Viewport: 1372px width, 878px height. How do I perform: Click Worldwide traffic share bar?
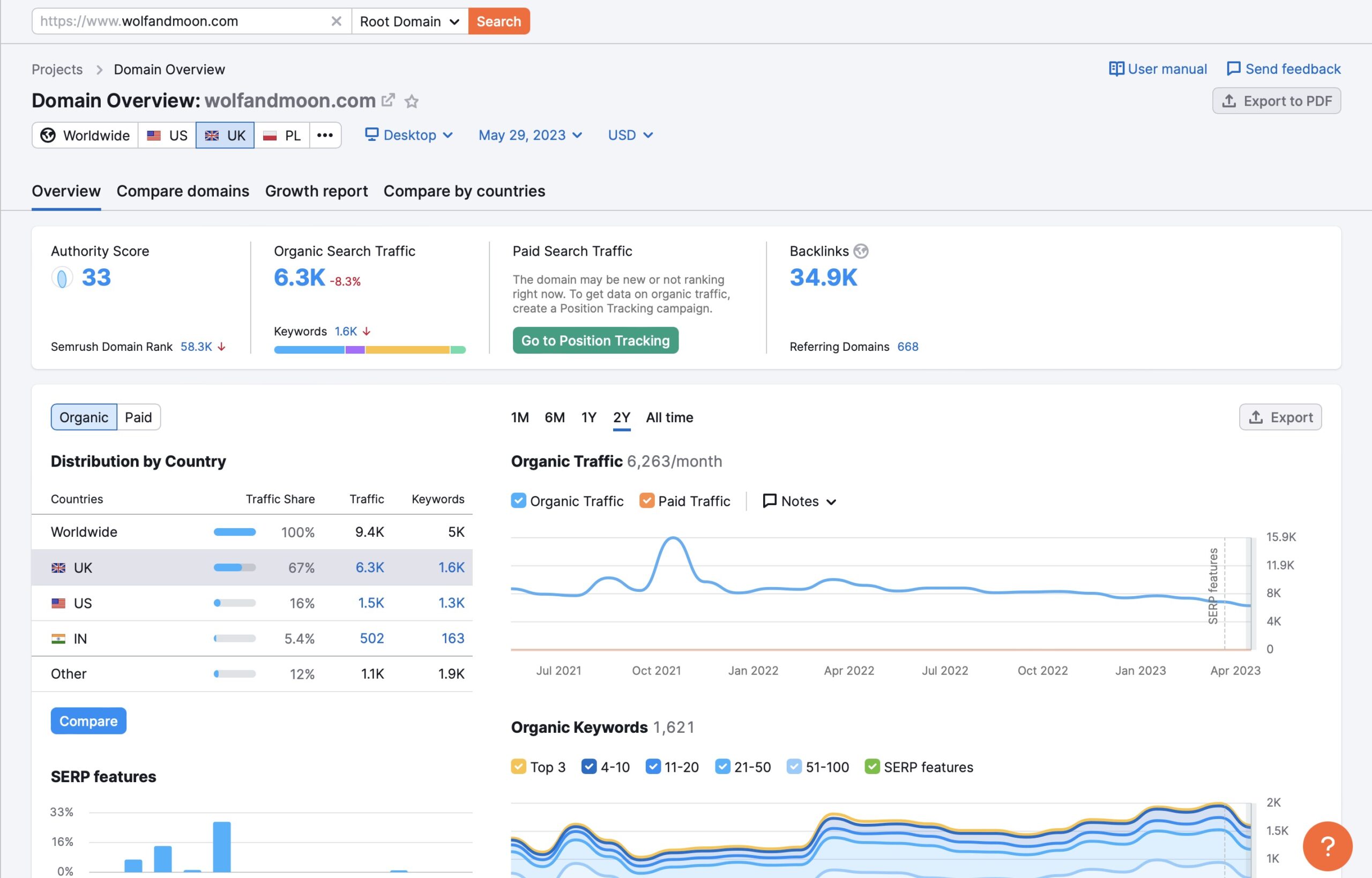[234, 532]
